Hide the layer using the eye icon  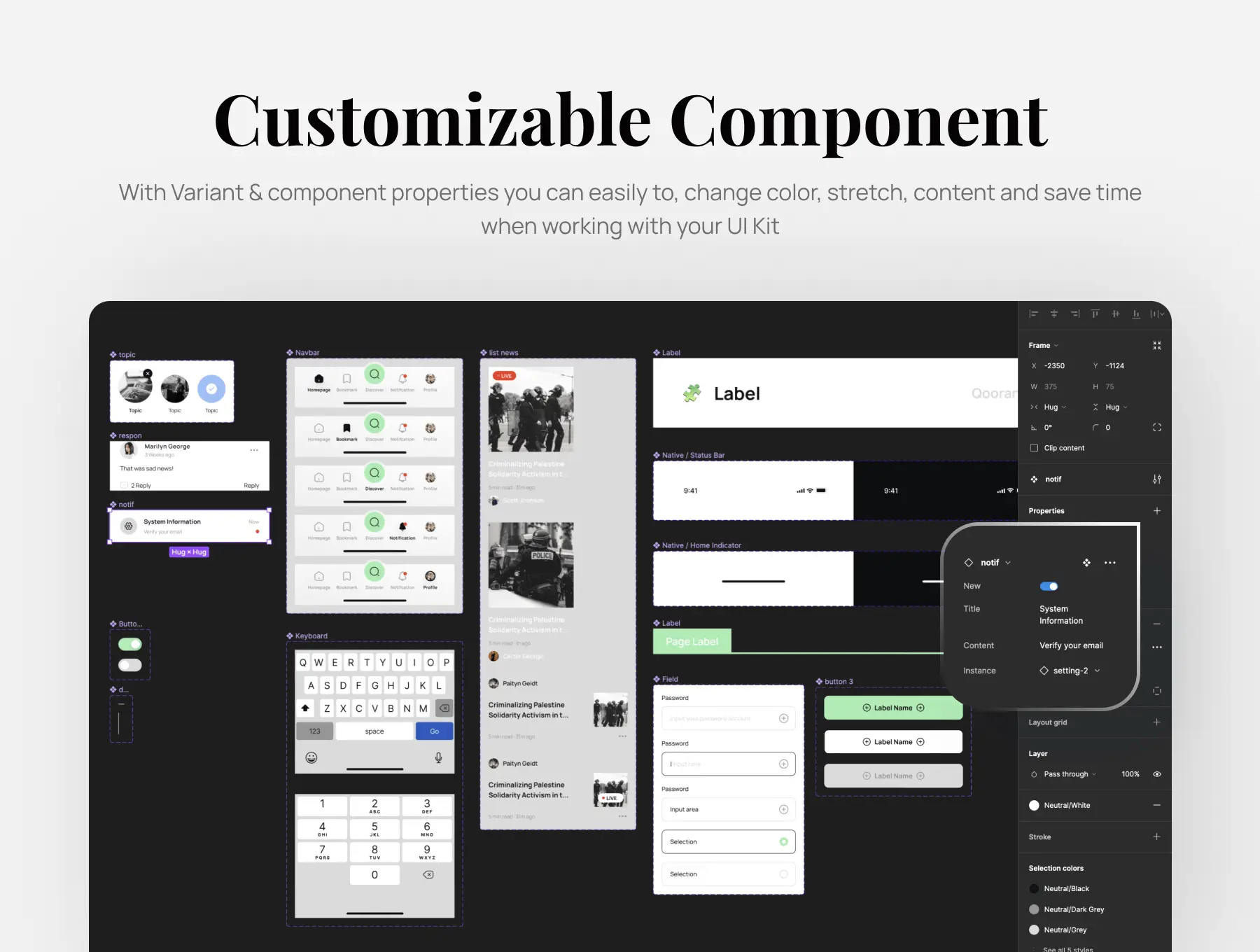point(1156,774)
